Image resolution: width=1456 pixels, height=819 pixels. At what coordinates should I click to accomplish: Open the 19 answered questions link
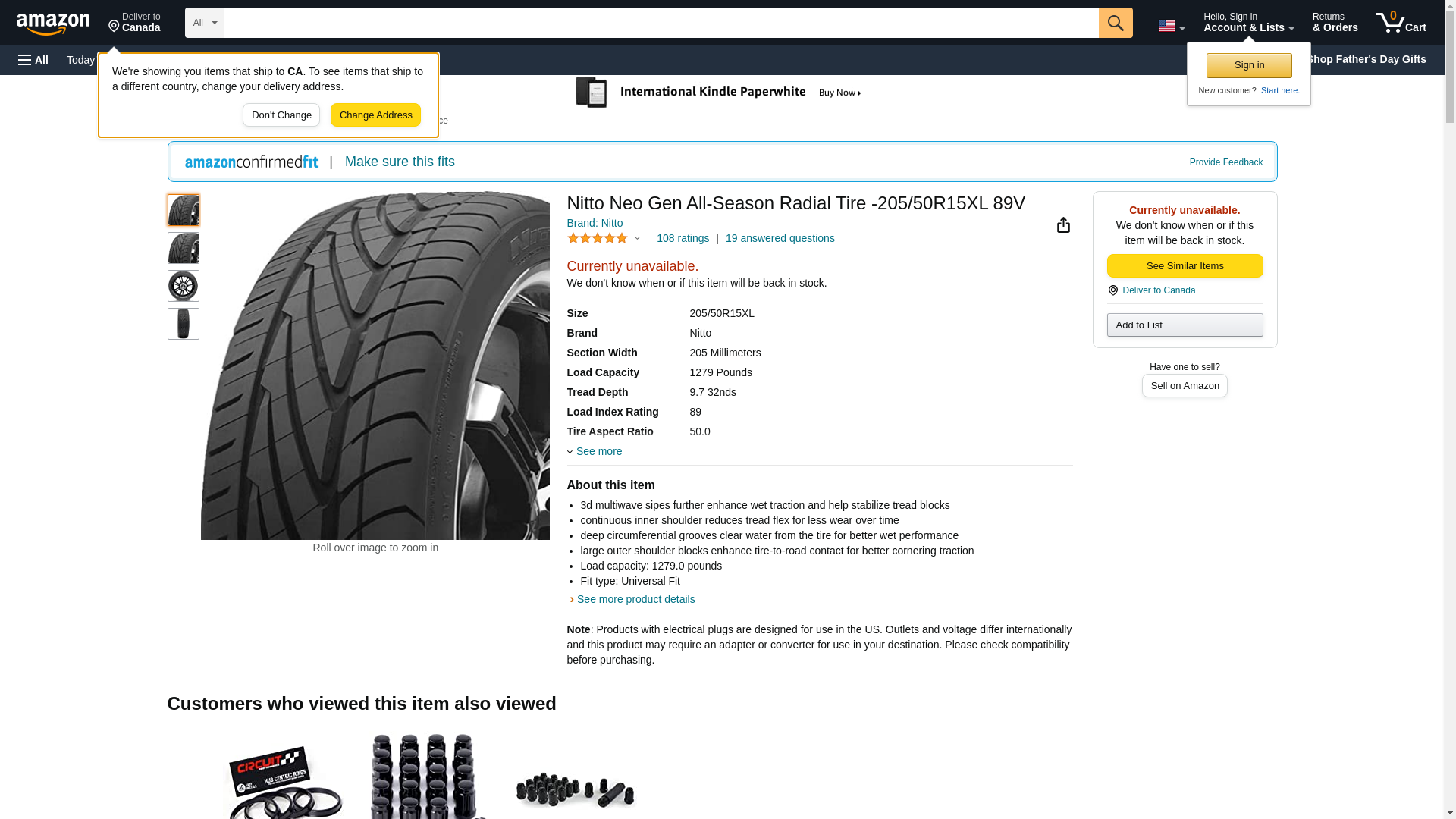tap(780, 238)
